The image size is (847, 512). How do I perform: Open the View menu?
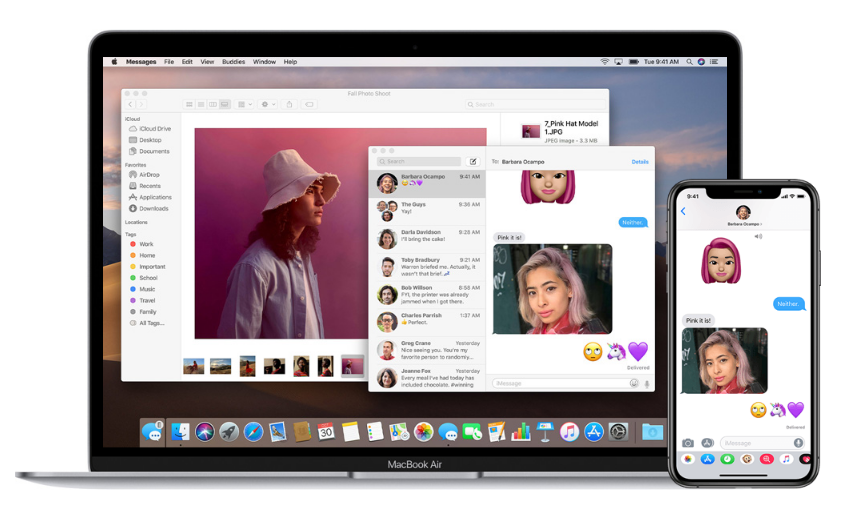[207, 62]
